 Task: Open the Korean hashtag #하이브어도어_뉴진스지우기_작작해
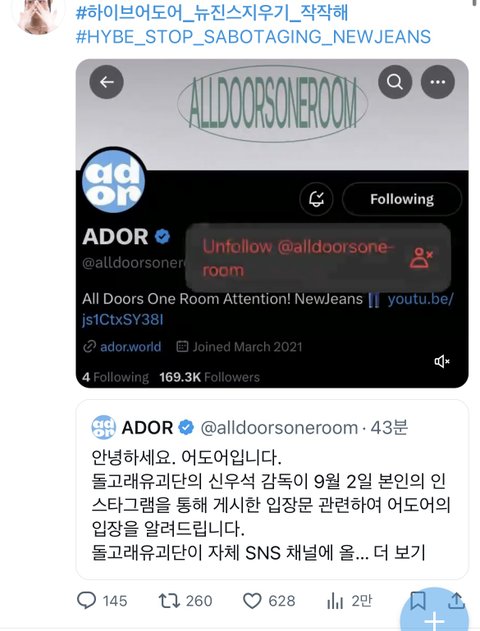tap(212, 13)
